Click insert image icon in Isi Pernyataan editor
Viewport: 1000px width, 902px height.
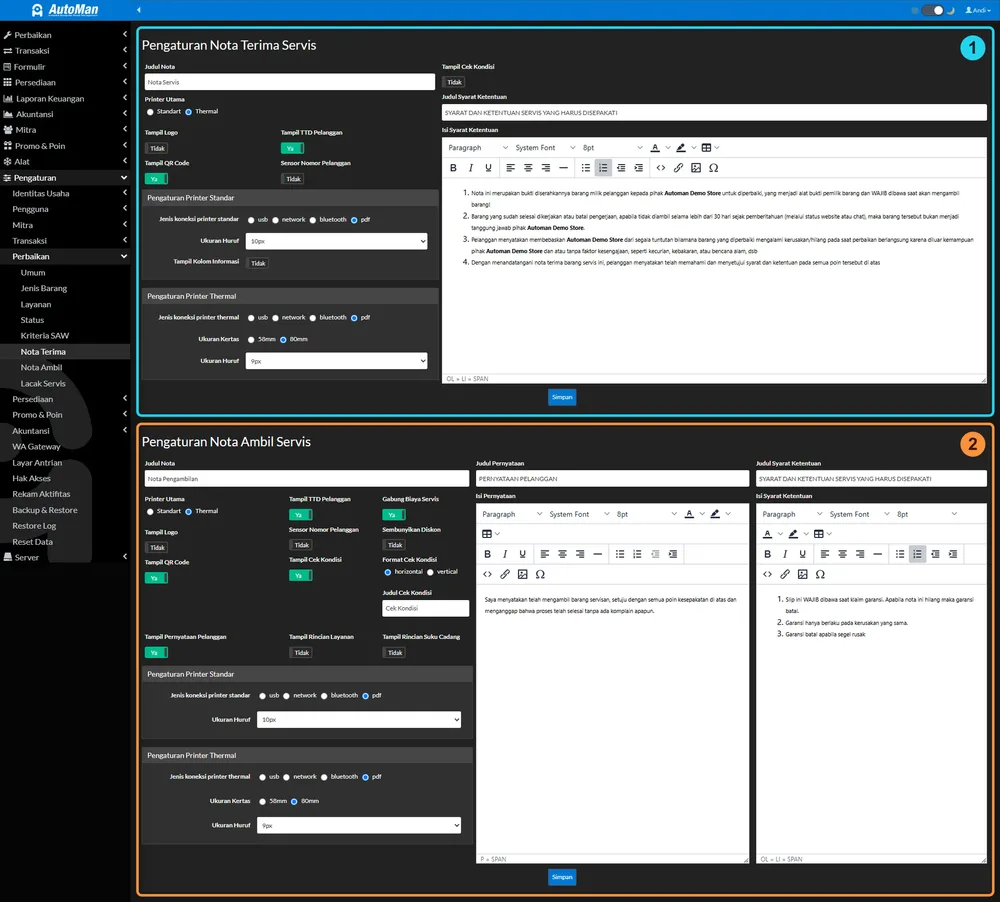point(522,574)
